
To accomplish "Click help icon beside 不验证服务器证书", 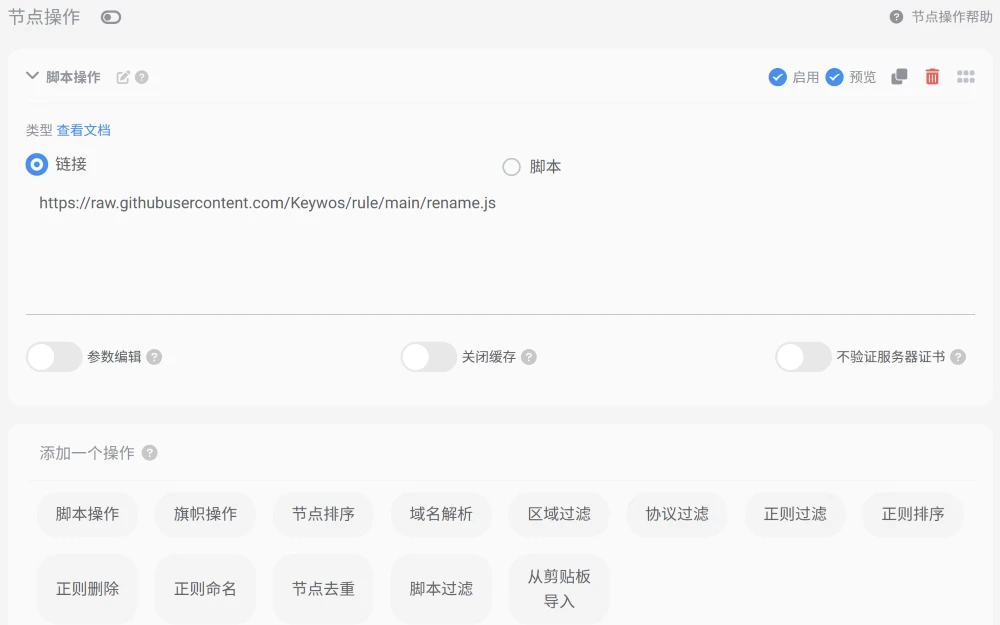I will pos(958,357).
